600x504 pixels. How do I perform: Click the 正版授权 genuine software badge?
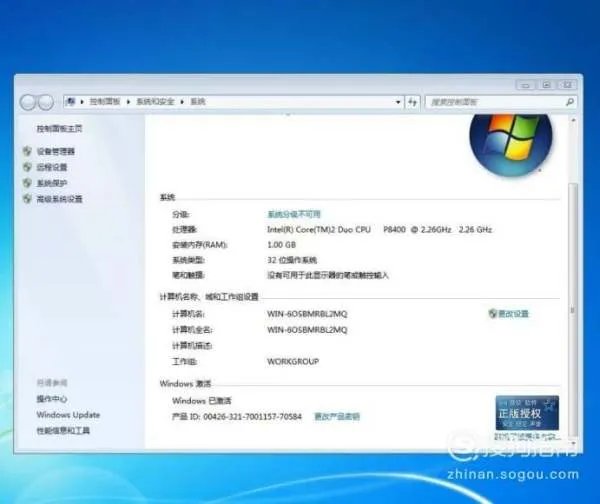point(527,413)
